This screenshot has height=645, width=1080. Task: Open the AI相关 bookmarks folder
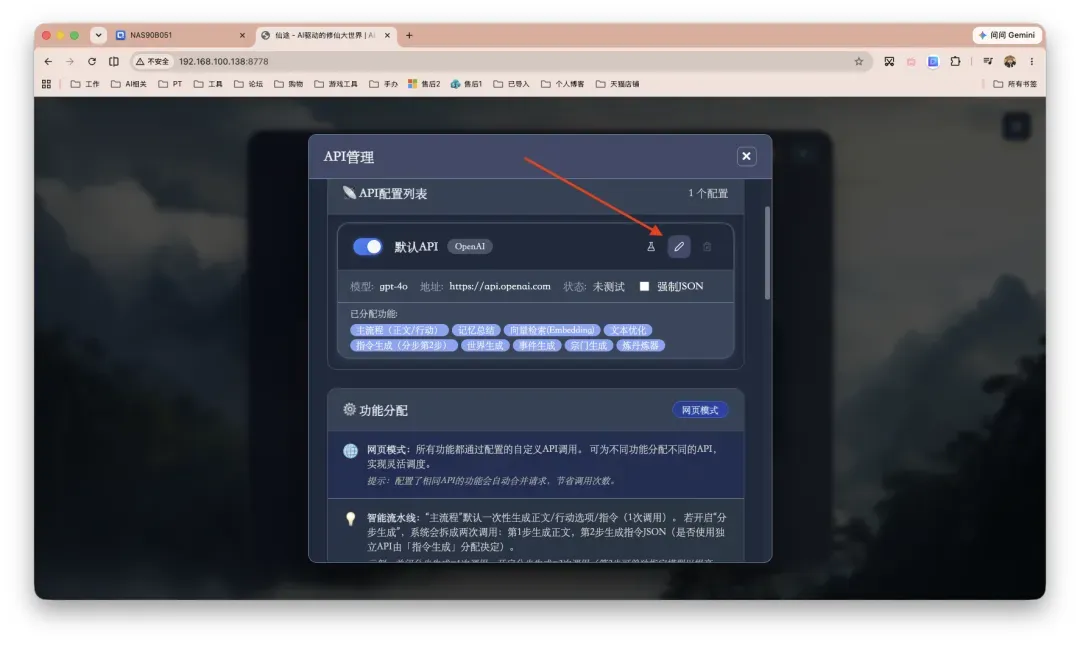pos(129,84)
